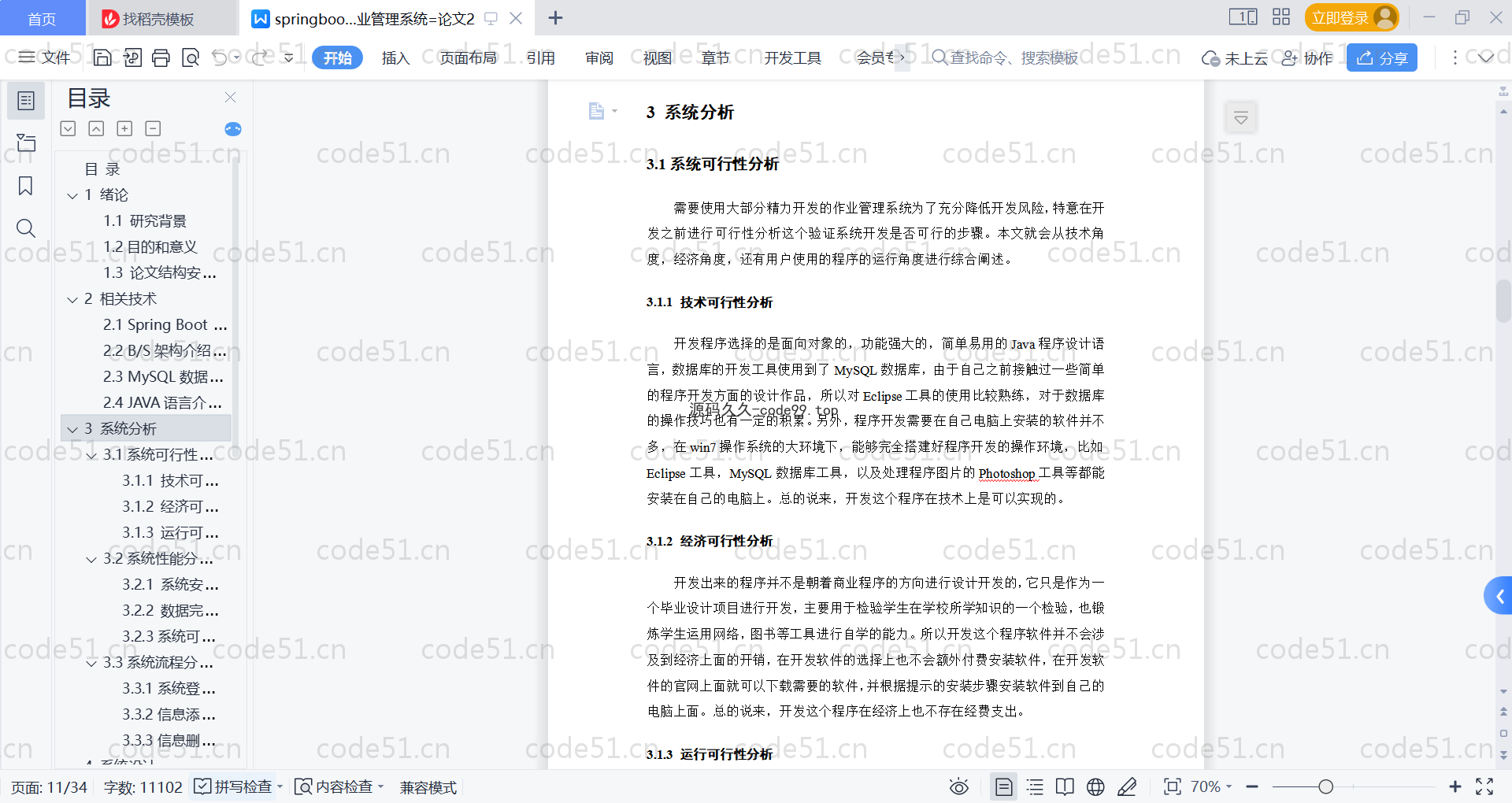Enter full screen mode icon

pos(1484,786)
